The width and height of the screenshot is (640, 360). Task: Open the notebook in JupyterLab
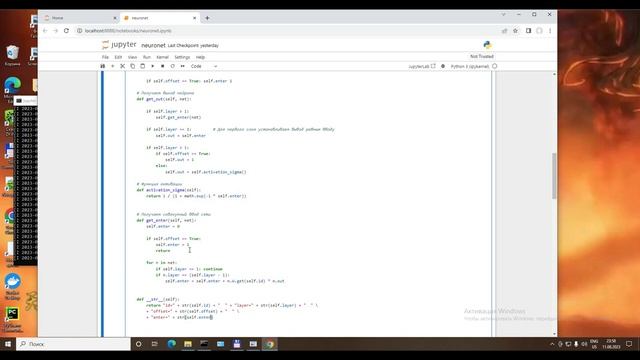point(422,66)
